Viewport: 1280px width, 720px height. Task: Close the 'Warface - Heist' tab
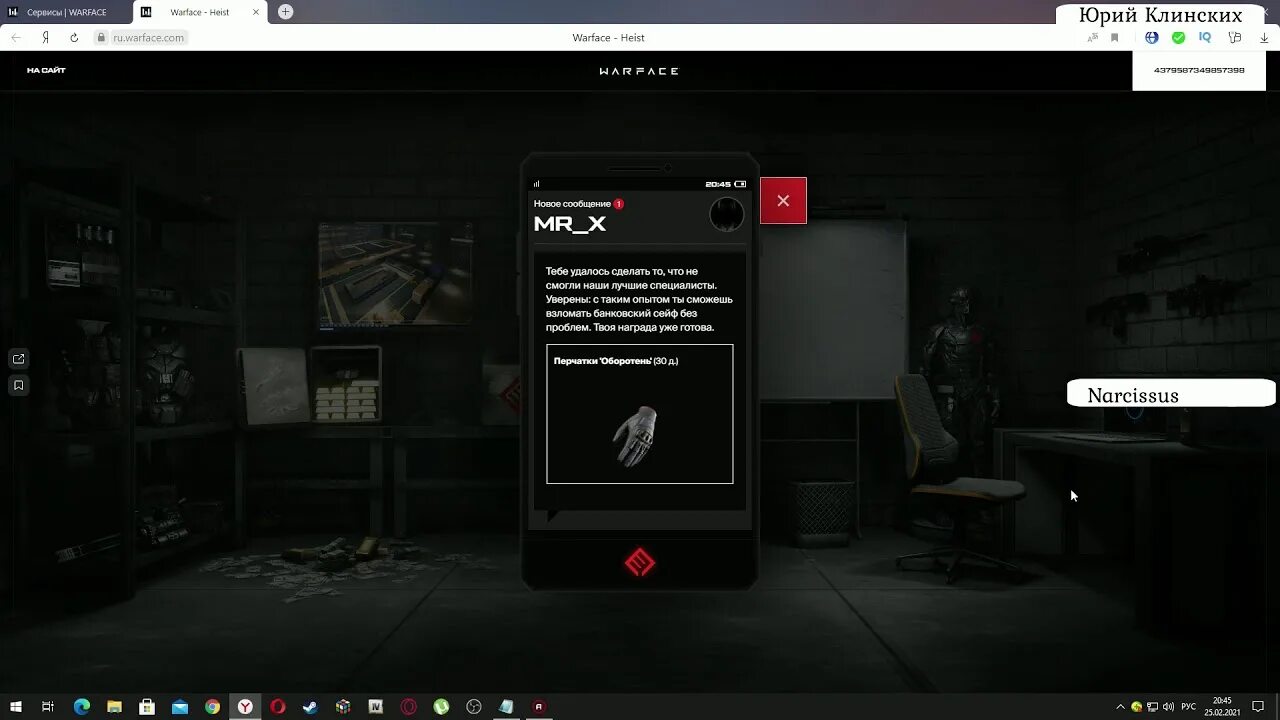pos(256,12)
